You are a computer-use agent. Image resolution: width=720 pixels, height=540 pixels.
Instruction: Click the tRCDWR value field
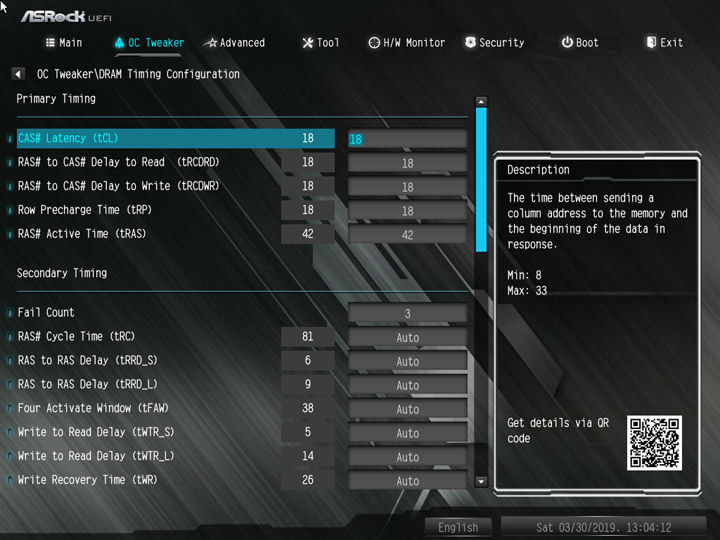pyautogui.click(x=407, y=187)
